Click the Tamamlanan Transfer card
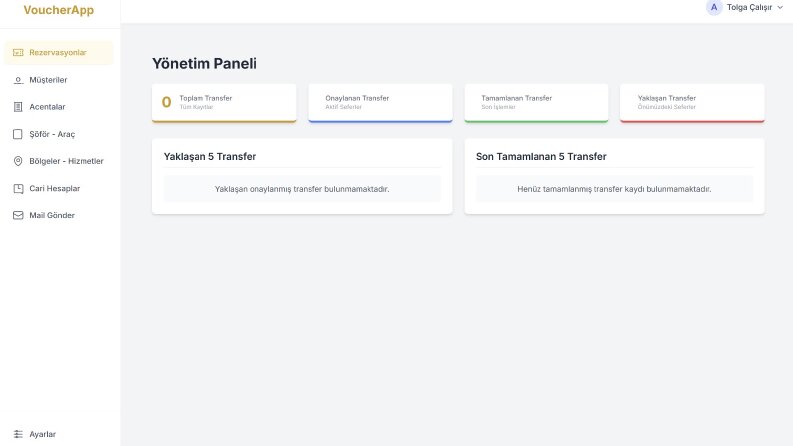 click(x=537, y=103)
